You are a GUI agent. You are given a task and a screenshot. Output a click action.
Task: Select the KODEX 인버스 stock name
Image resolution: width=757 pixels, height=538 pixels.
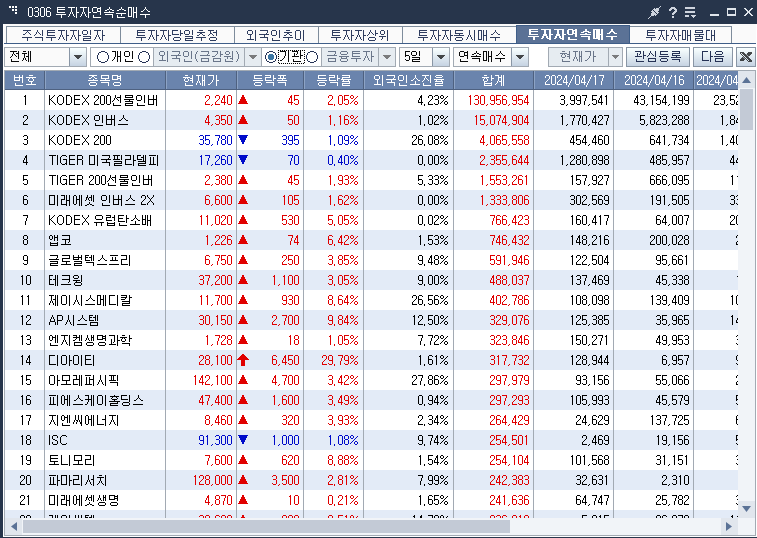(x=88, y=120)
